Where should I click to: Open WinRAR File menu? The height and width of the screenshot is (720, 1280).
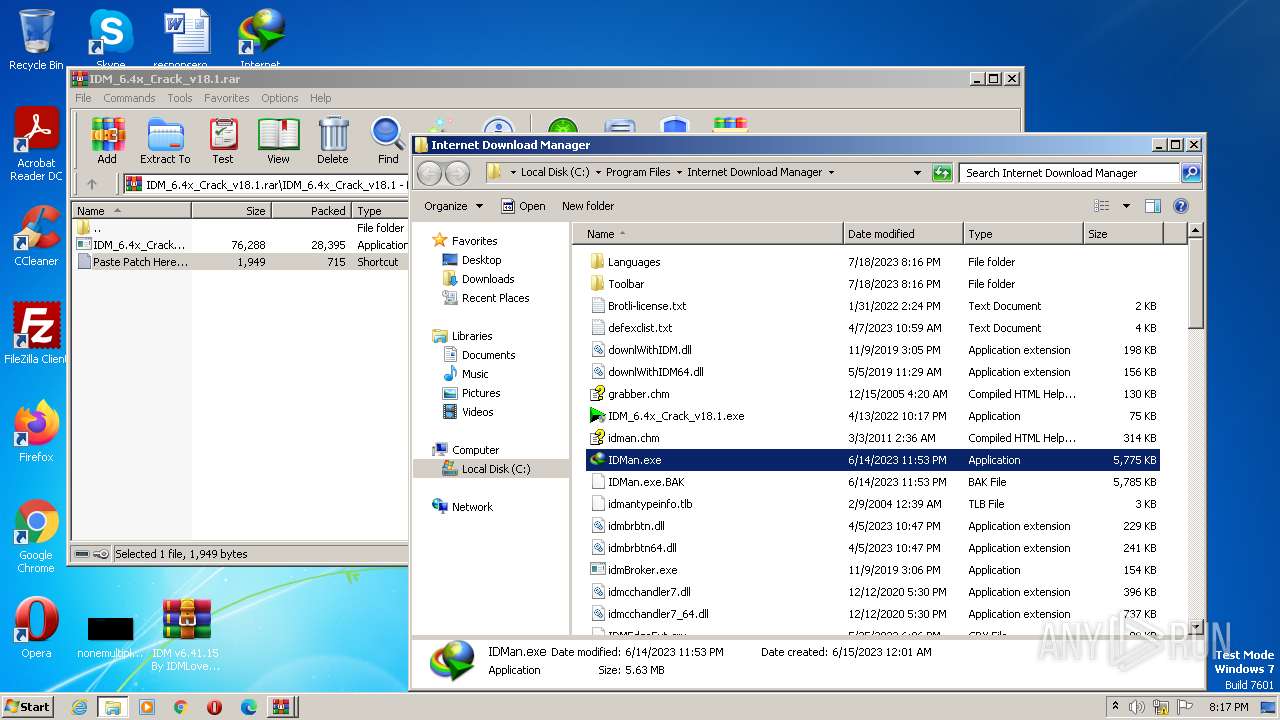coord(83,98)
